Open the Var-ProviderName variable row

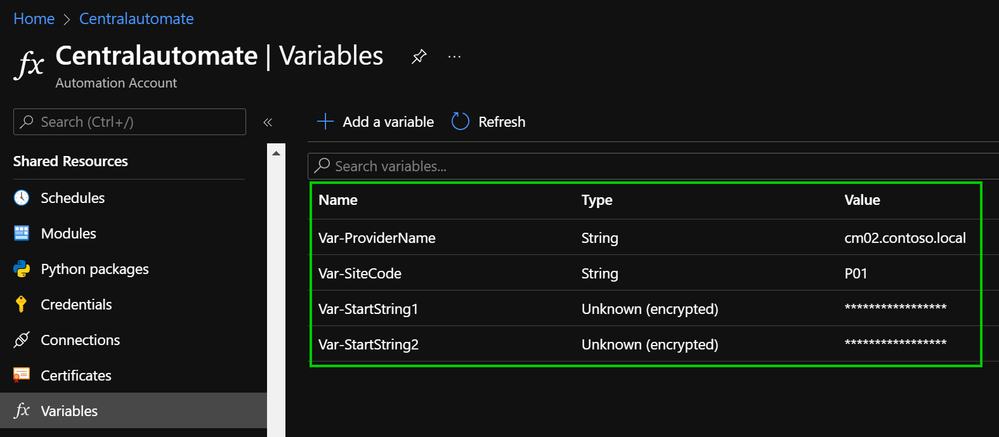[x=377, y=238]
